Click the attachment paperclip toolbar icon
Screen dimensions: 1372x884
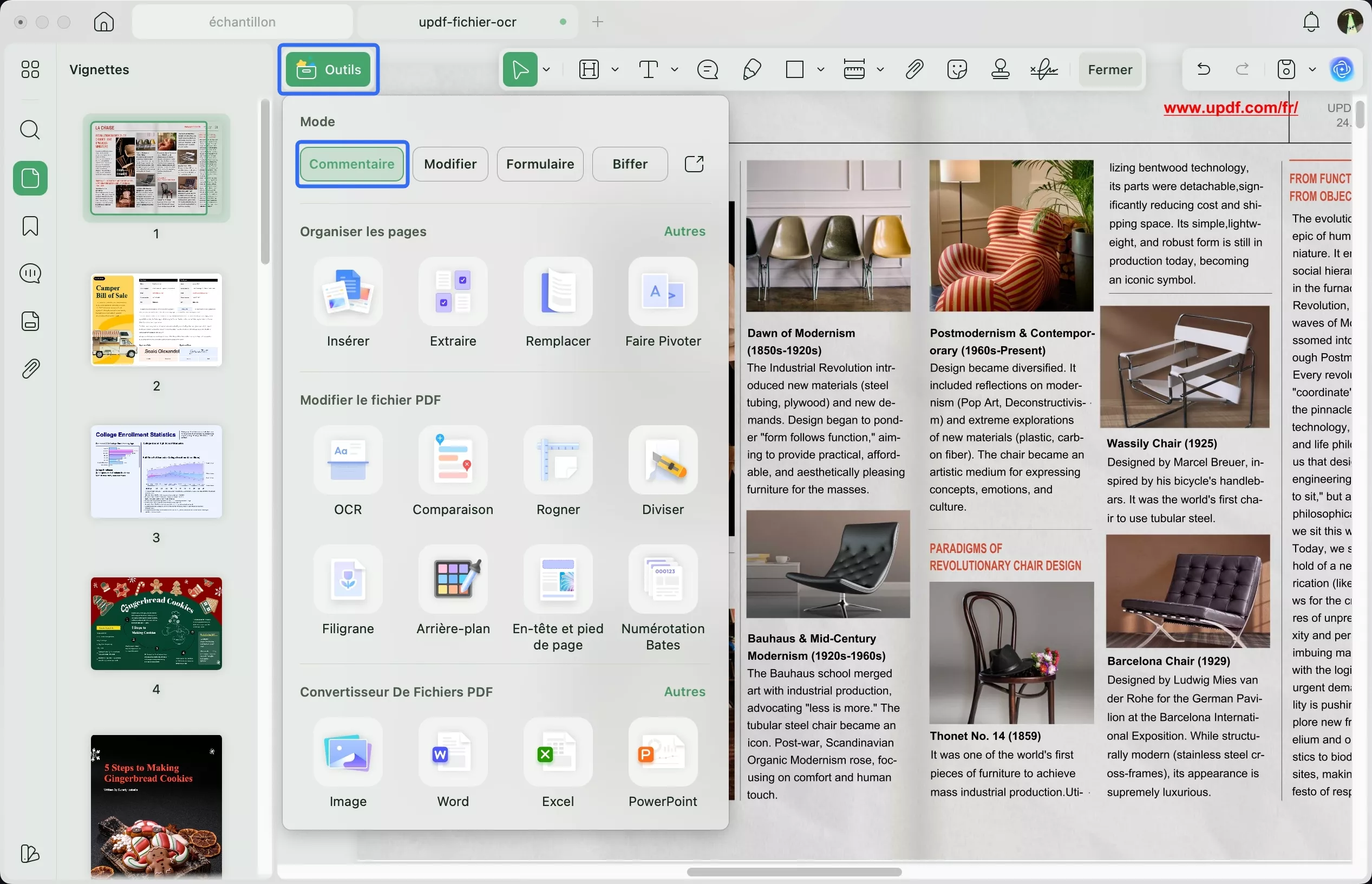click(x=914, y=69)
